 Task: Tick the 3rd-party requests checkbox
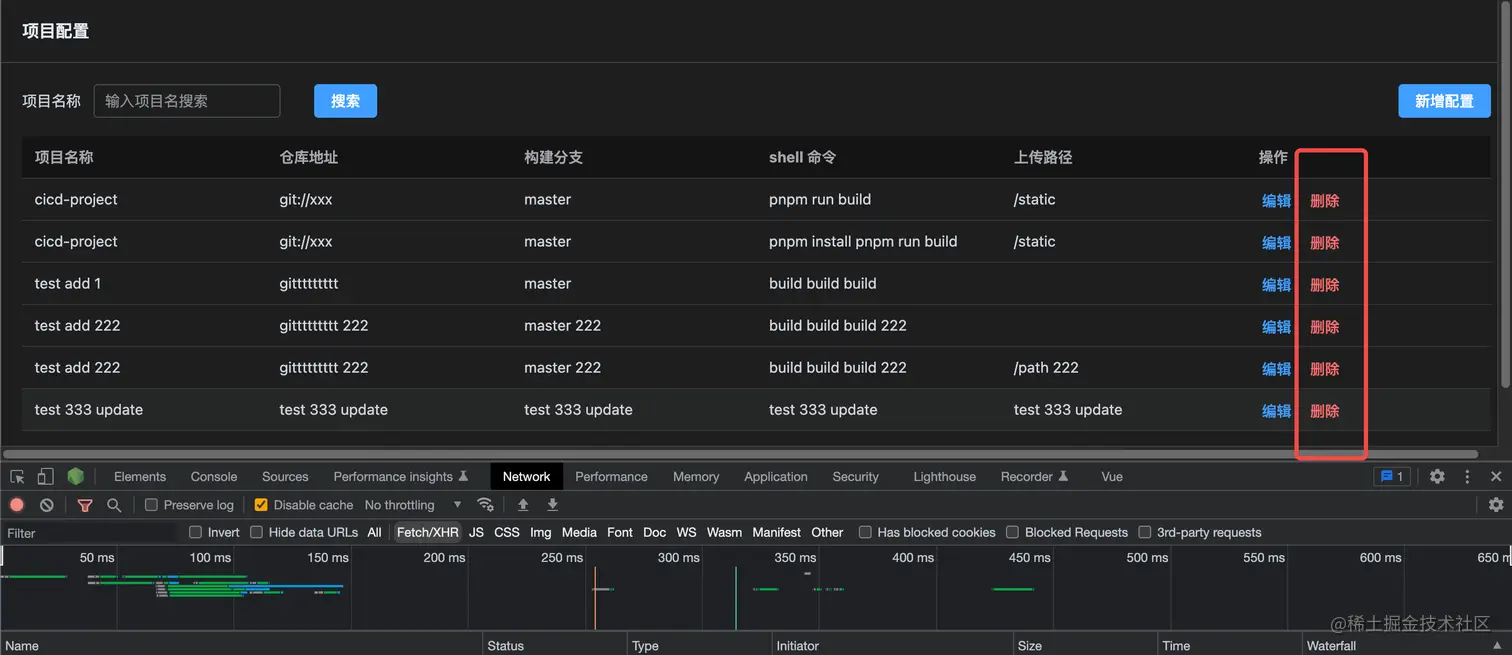click(1145, 532)
